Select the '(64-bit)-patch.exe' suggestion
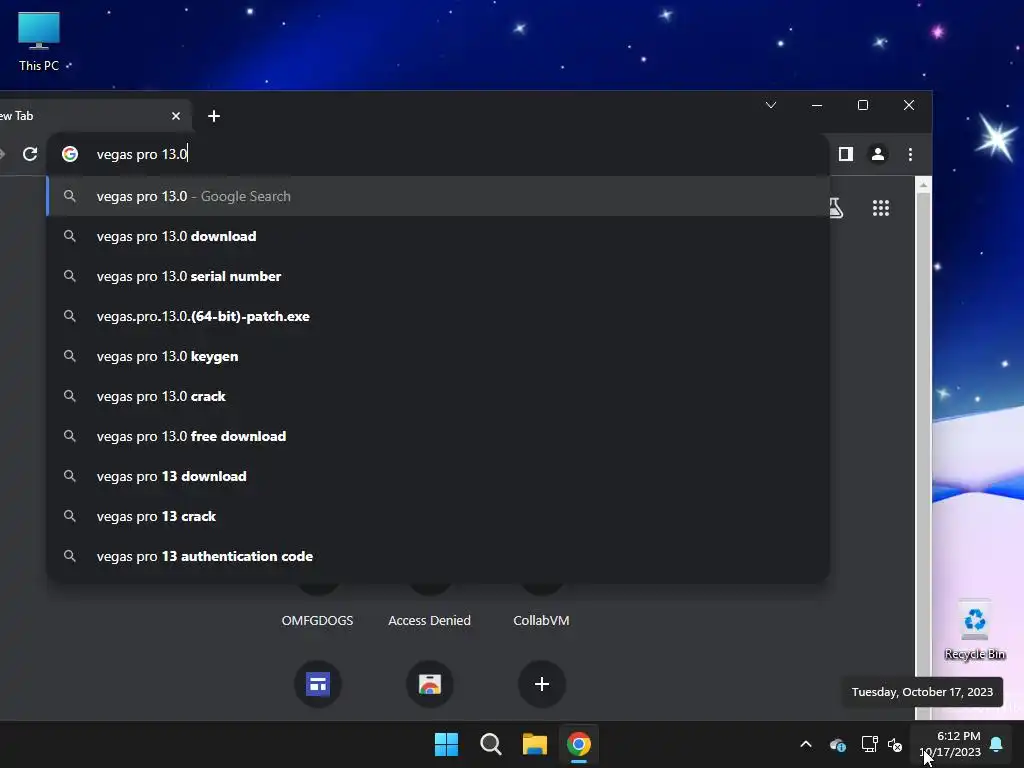Viewport: 1024px width, 768px height. [438, 316]
